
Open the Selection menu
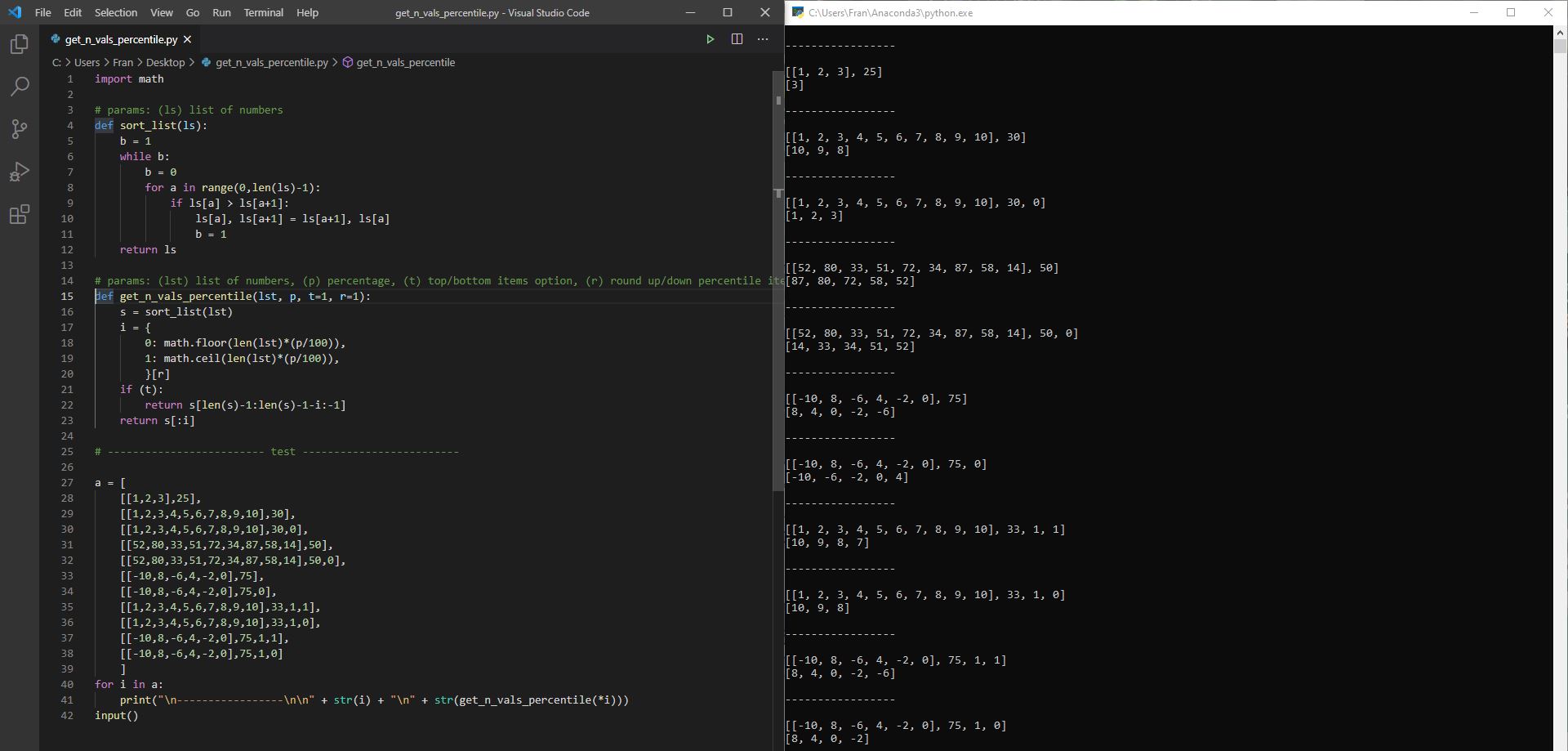(x=116, y=12)
